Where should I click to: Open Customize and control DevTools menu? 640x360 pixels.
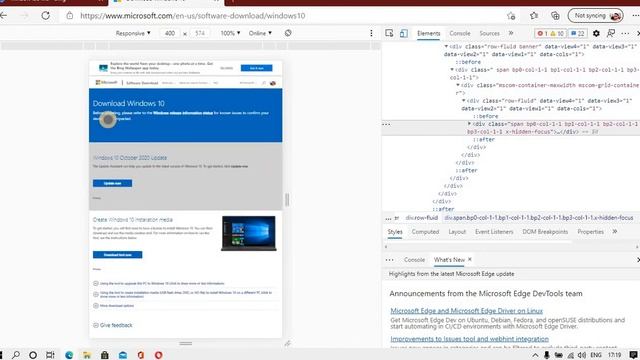[x=625, y=33]
